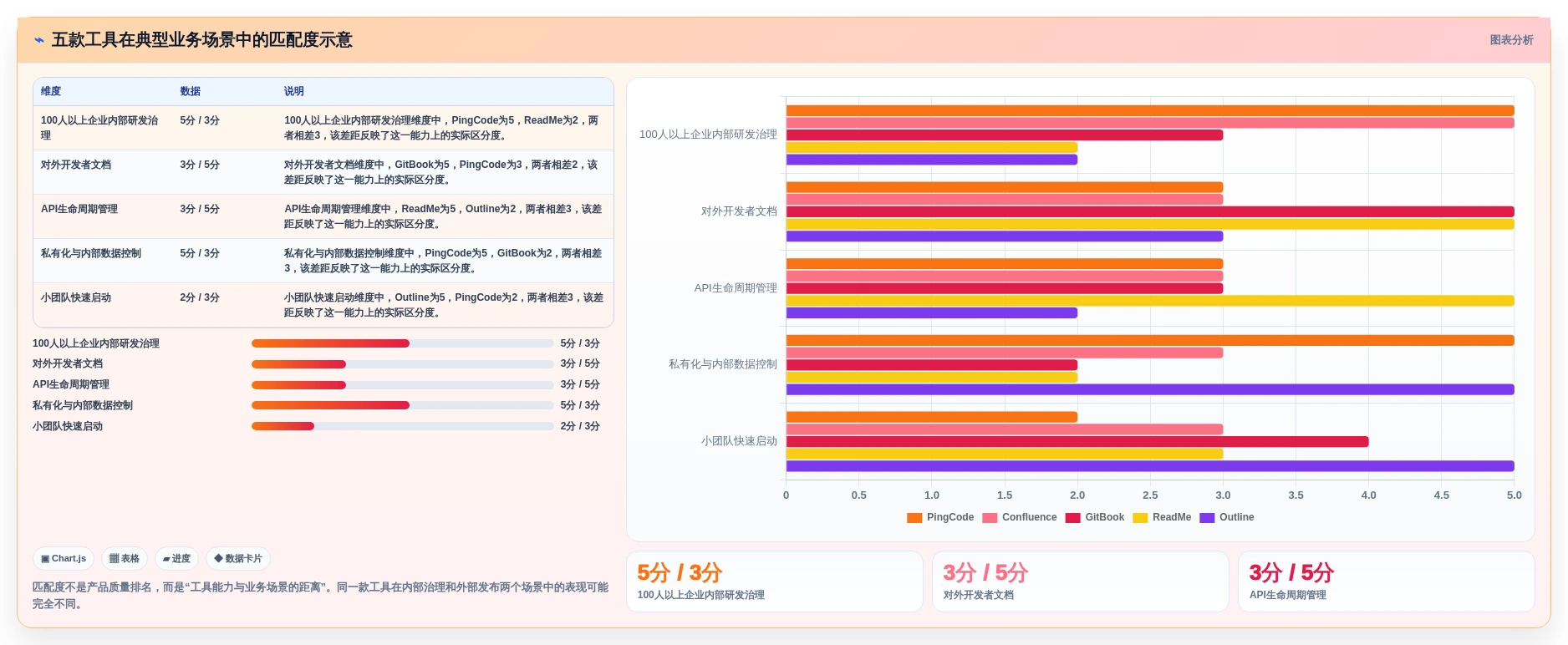Click the orange PingCode bar in 小团队快速启动 group

pyautogui.click(x=932, y=417)
